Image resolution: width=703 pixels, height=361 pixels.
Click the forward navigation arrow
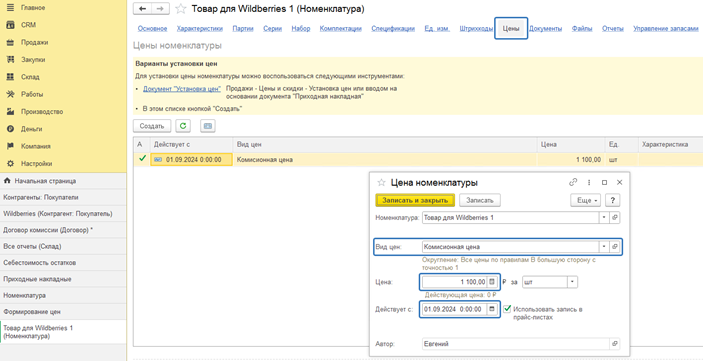161,9
